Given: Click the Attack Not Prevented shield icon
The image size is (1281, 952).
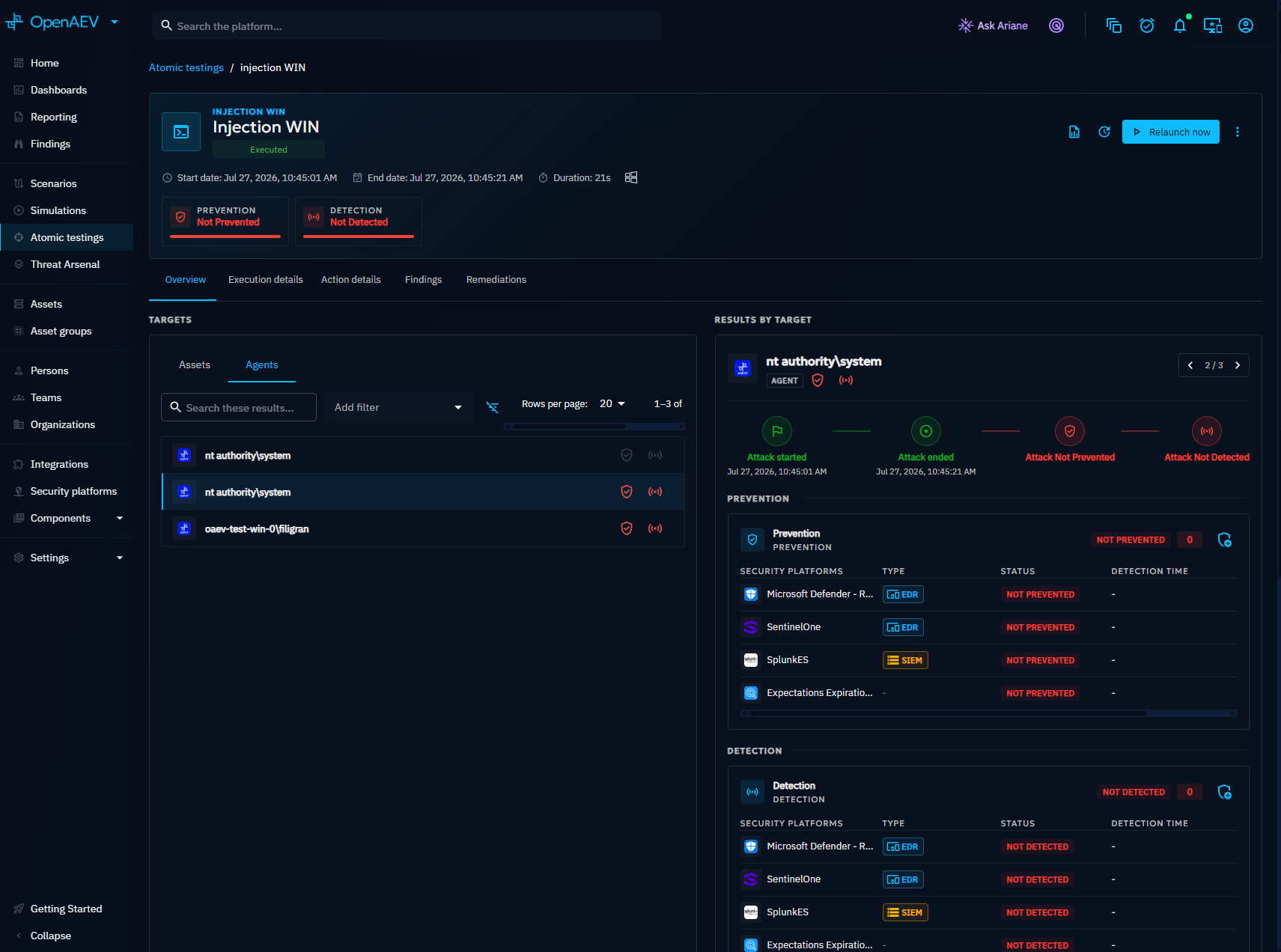Looking at the screenshot, I should (x=1070, y=431).
